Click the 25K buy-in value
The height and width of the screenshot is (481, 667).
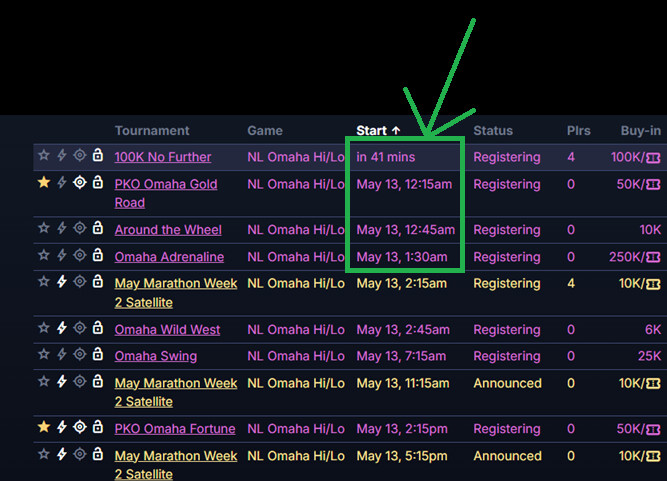(x=650, y=356)
